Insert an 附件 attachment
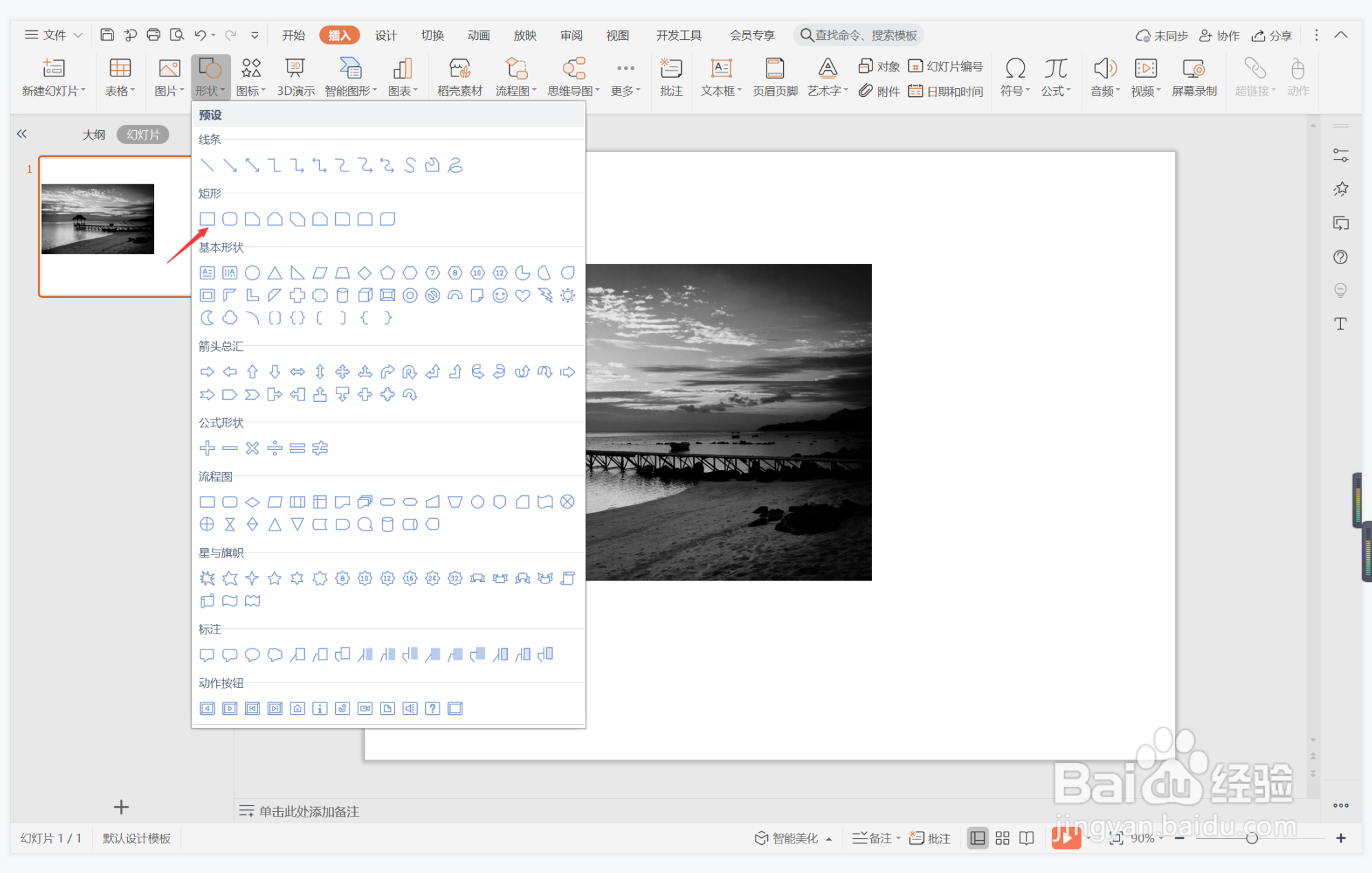The image size is (1372, 873). [x=879, y=91]
